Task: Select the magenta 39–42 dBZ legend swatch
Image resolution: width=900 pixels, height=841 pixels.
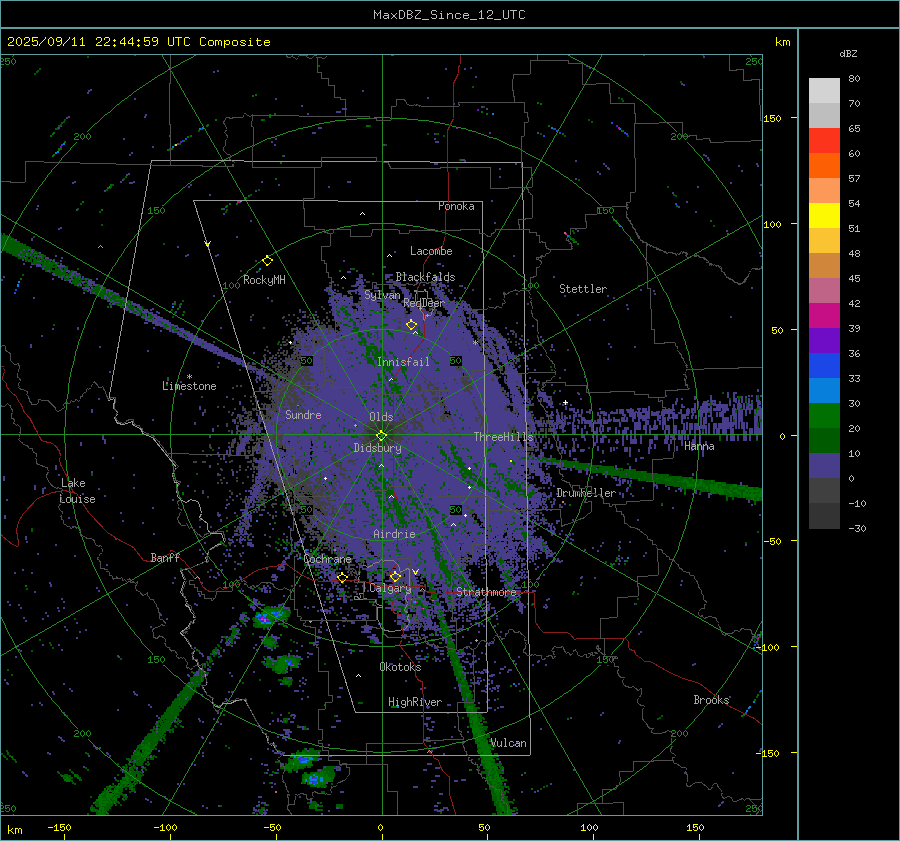Action: (x=824, y=315)
